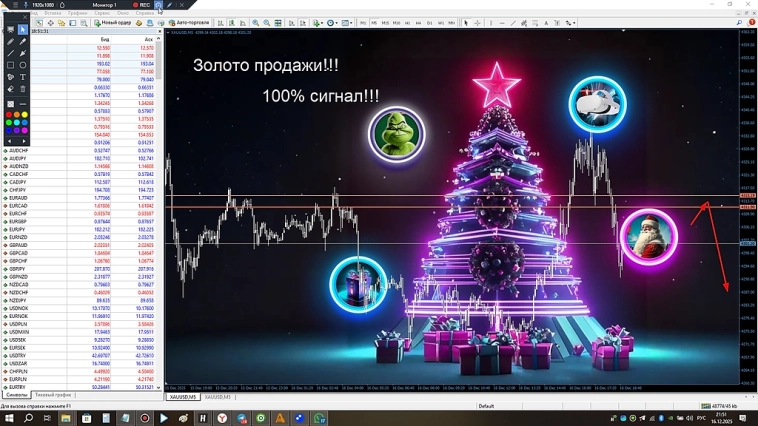758x426 pixels.
Task: Click the trash clear-all drawings icon
Action: pos(23,89)
